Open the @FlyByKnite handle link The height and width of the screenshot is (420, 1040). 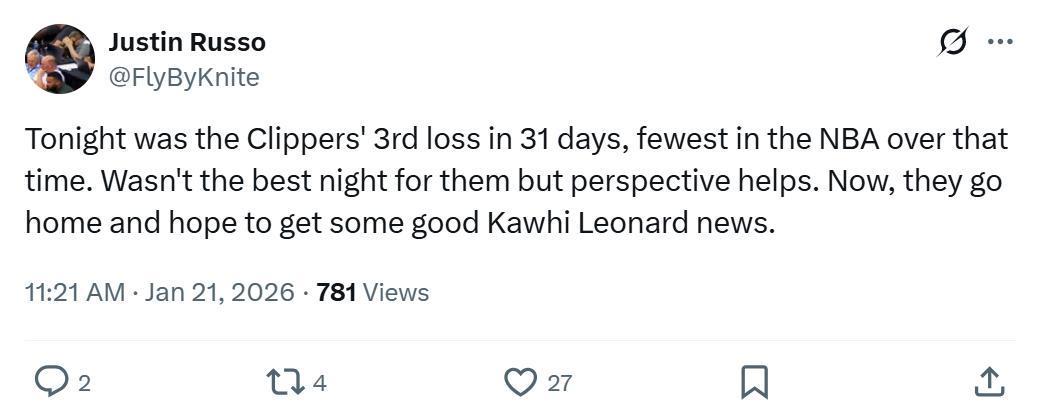pos(183,77)
